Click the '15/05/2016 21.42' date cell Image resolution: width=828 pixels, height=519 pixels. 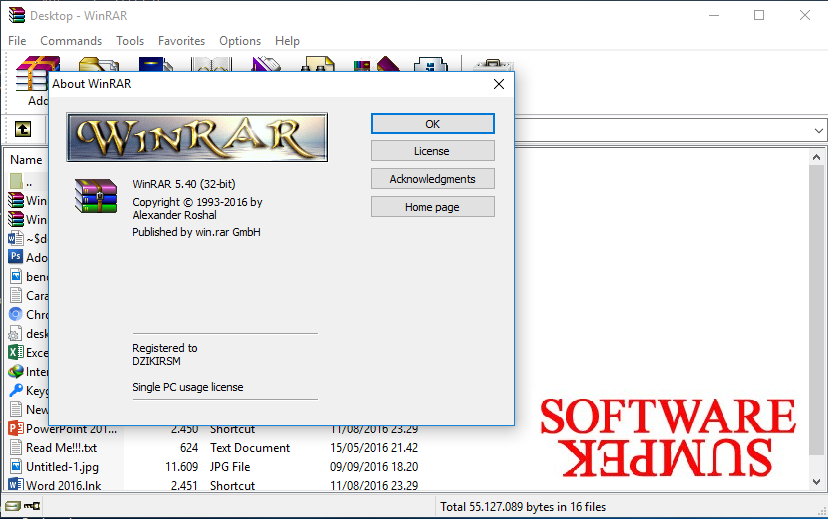[x=374, y=448]
